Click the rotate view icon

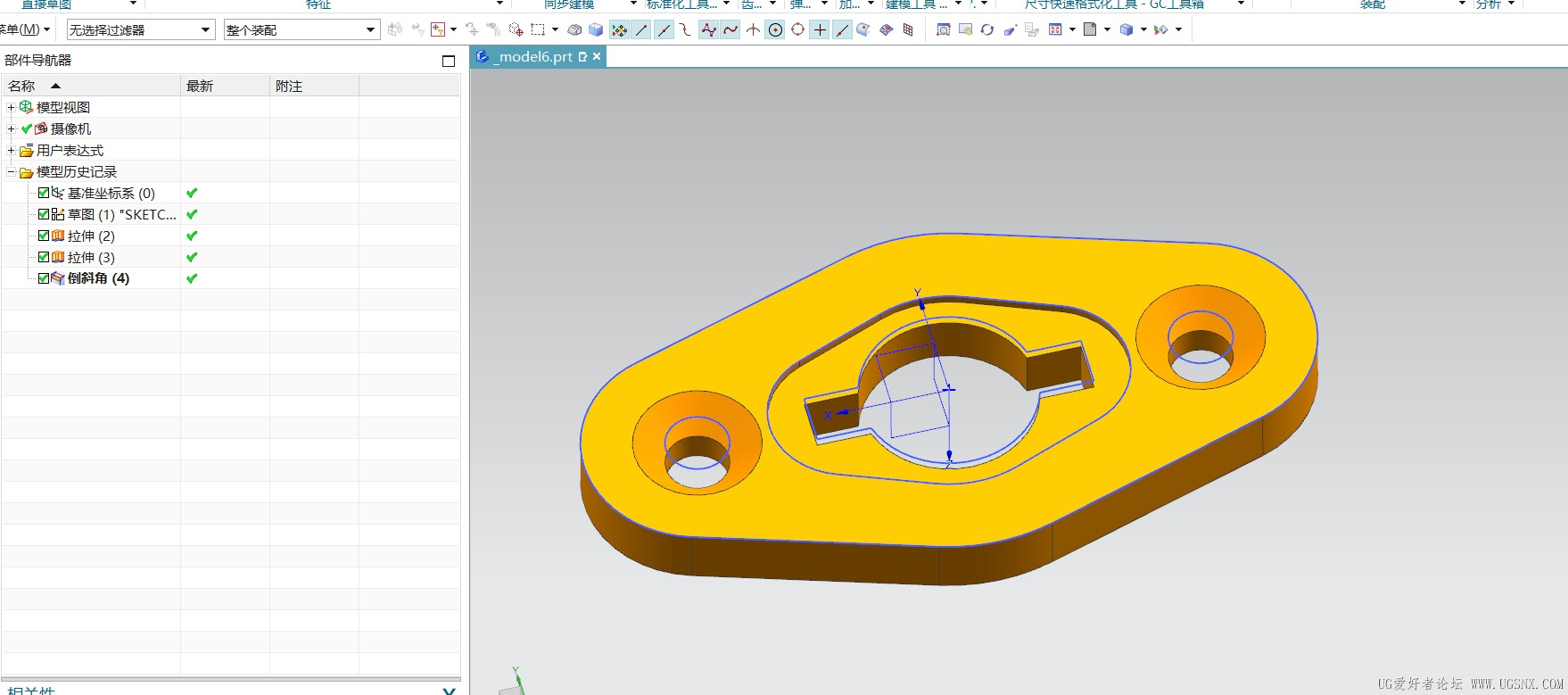[x=987, y=29]
